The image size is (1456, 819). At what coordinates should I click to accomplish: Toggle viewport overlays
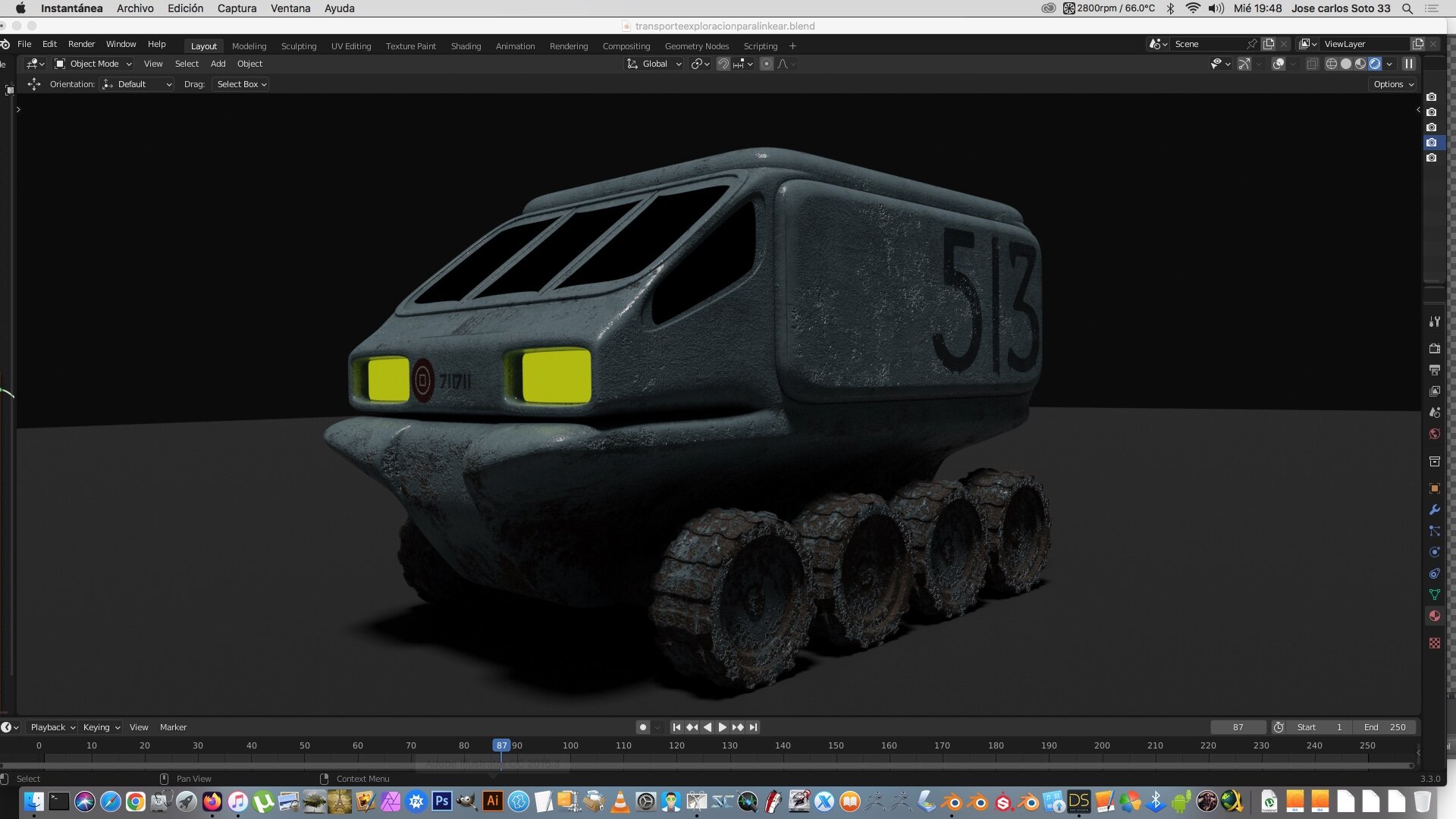click(1279, 64)
